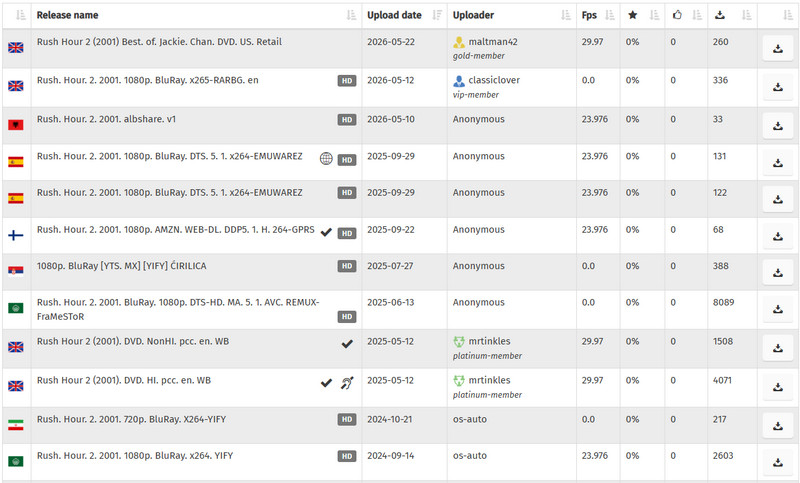Screen dimensions: 800x483
Task: Open the 1080p BluRay YTS MX YIFY ĆIRILICA release
Action: pos(121,266)
